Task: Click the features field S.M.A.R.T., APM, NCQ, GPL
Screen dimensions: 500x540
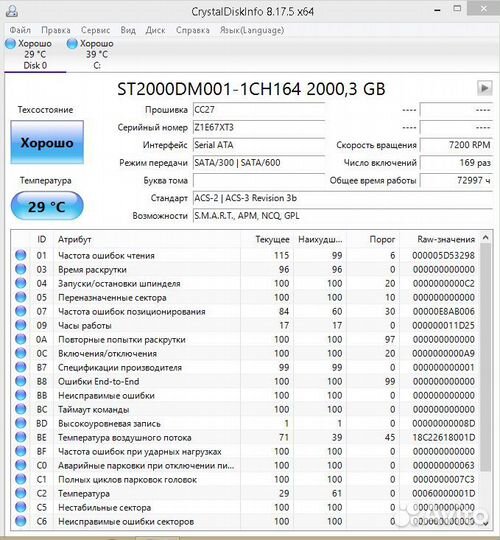Action: click(x=342, y=216)
